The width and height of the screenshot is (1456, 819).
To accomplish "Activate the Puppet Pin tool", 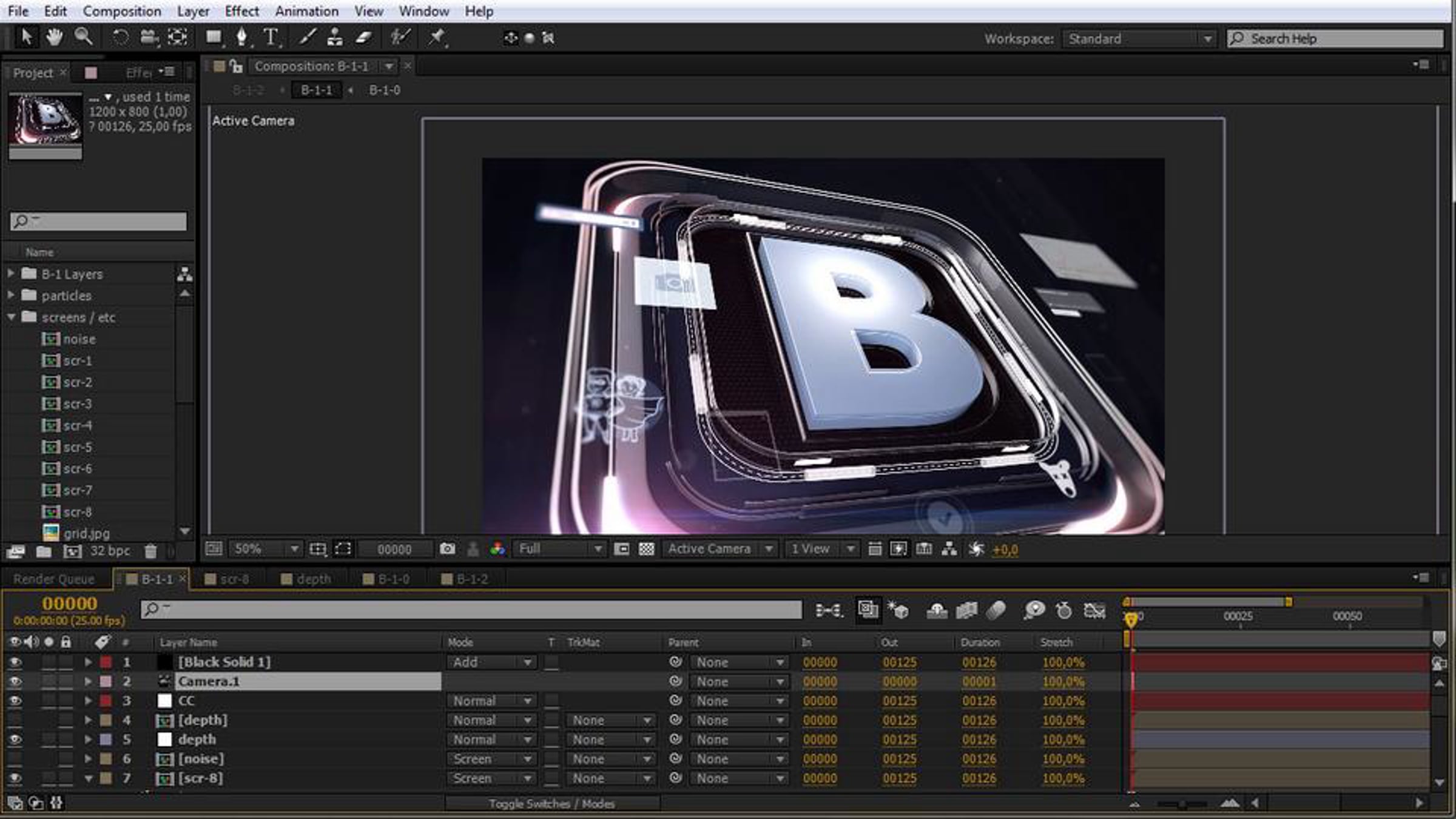I will [x=436, y=38].
